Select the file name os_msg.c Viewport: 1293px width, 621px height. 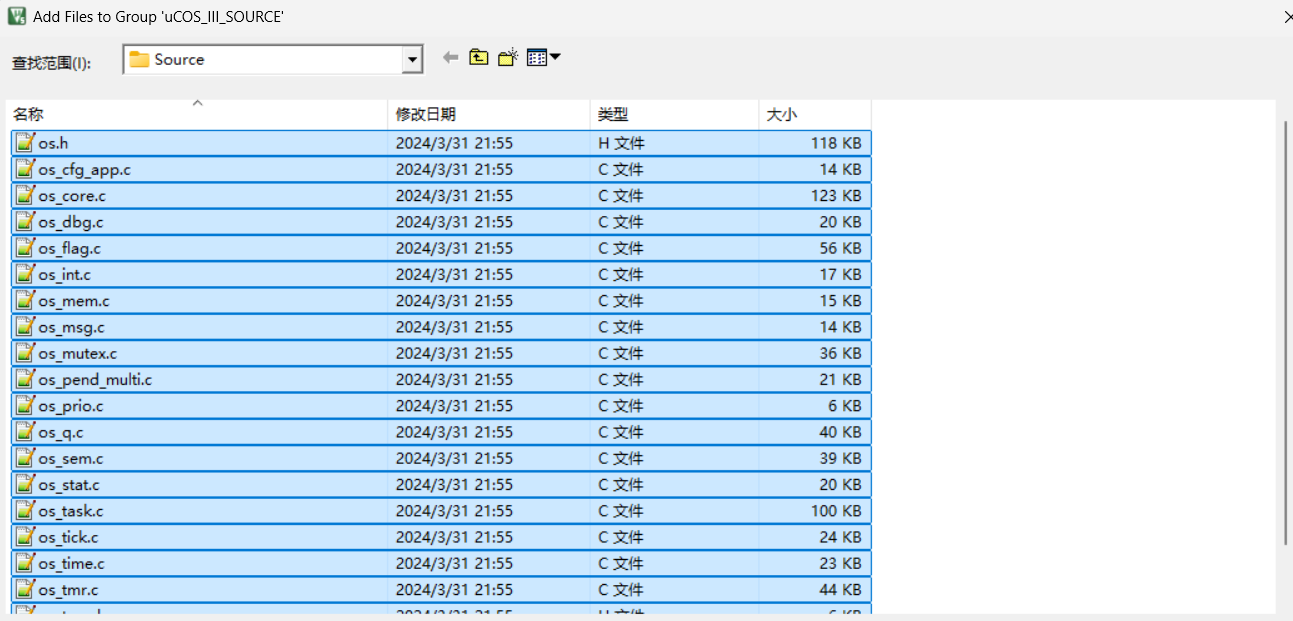pos(71,327)
